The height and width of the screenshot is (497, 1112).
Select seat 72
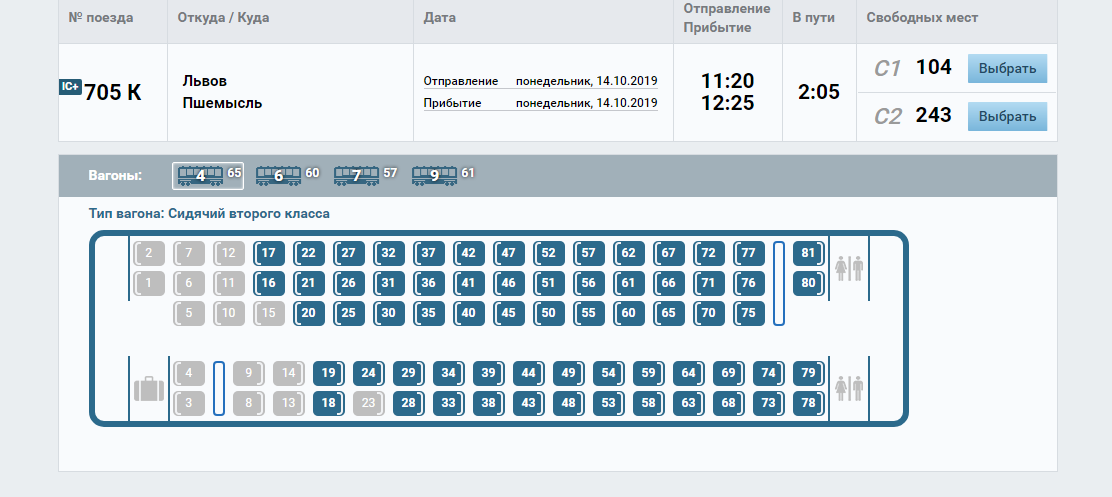[x=708, y=253]
